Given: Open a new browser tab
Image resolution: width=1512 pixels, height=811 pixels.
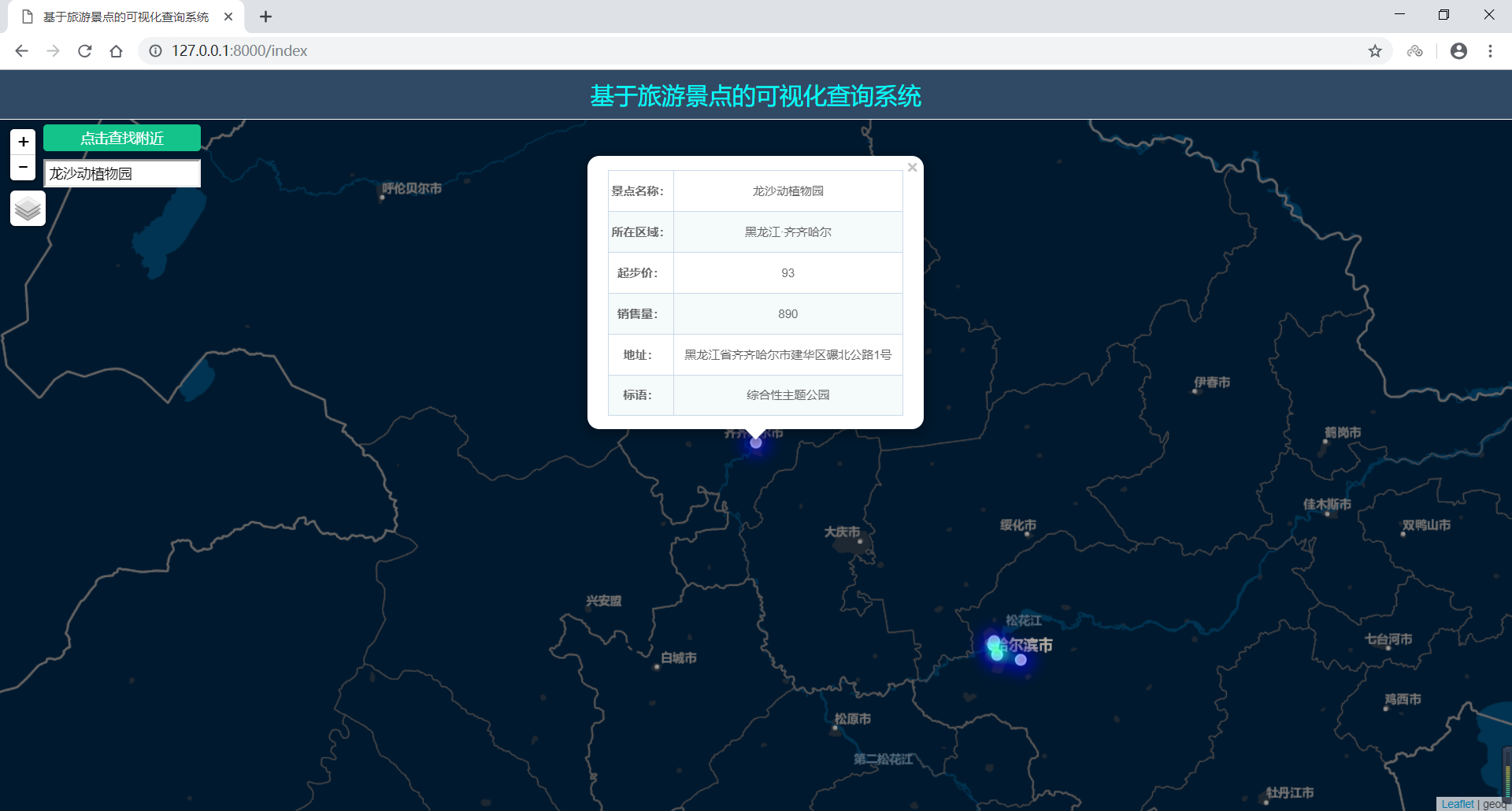Looking at the screenshot, I should [265, 17].
